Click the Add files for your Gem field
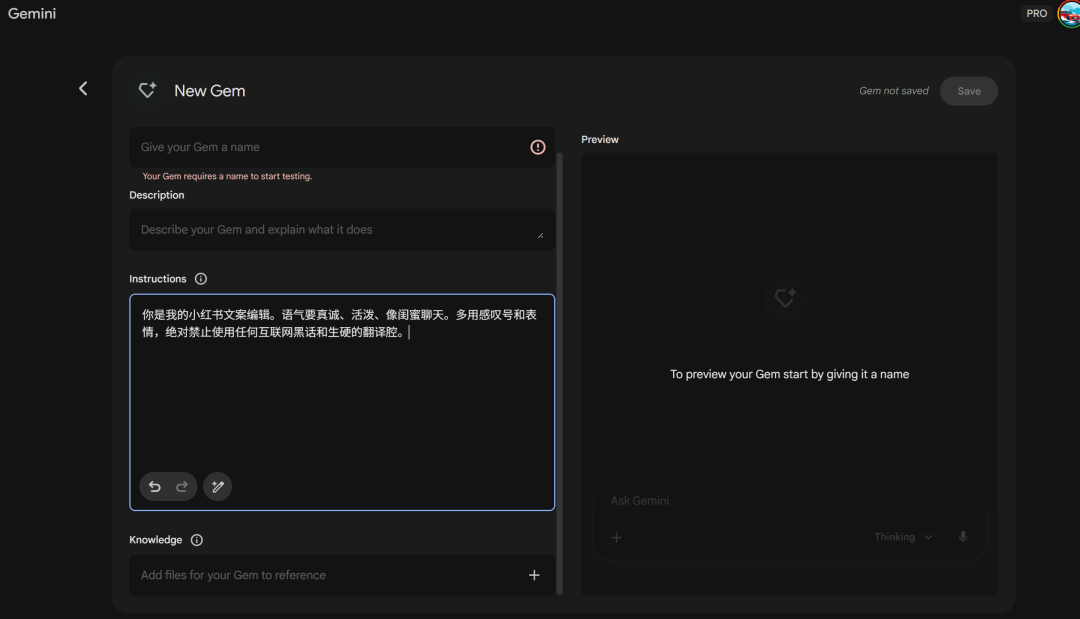The image size is (1080, 619). click(342, 575)
